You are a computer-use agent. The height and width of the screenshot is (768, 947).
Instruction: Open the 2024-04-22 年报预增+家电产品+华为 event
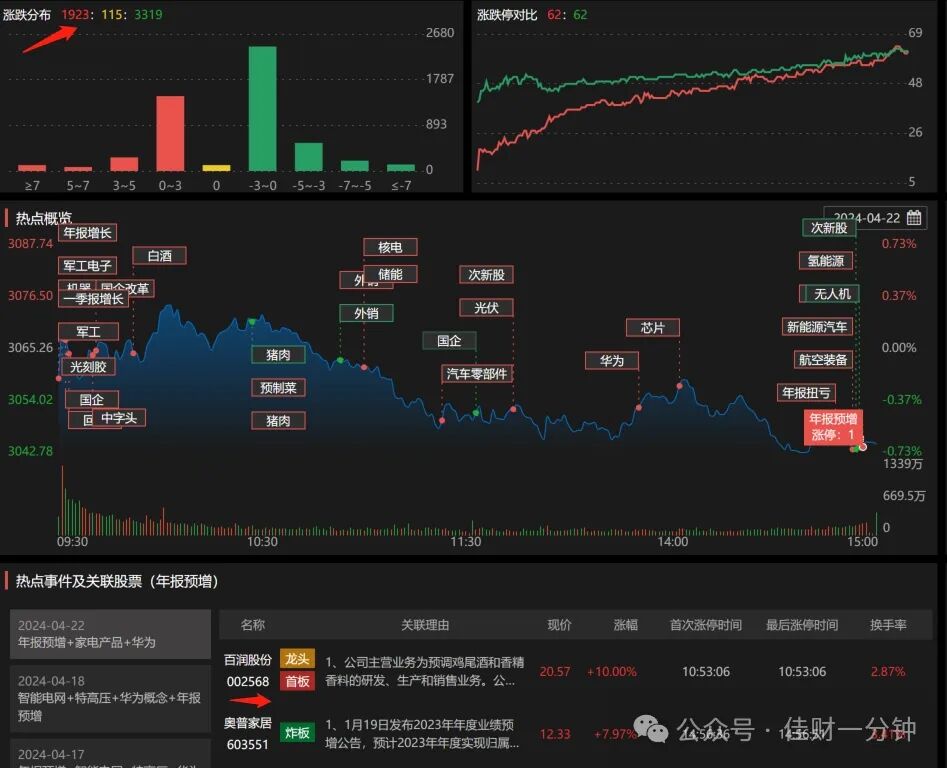click(x=111, y=634)
